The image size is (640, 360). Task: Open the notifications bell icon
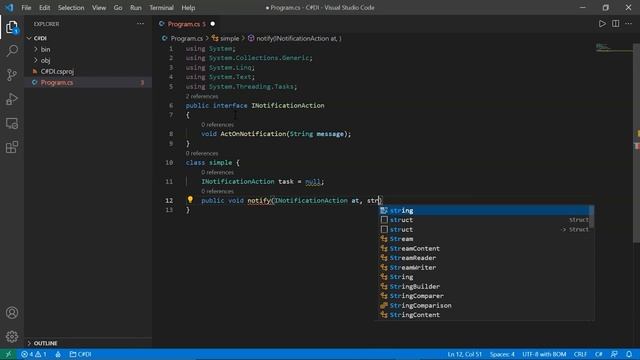point(629,354)
